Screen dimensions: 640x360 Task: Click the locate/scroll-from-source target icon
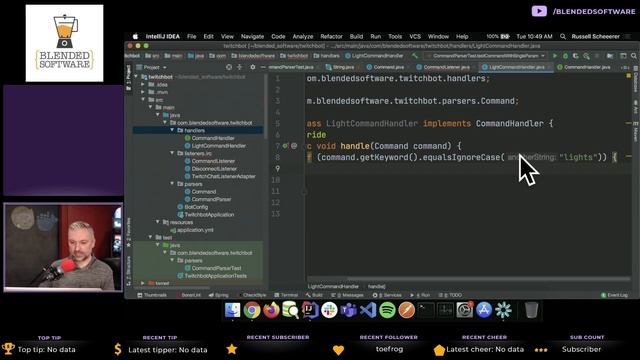coord(229,67)
